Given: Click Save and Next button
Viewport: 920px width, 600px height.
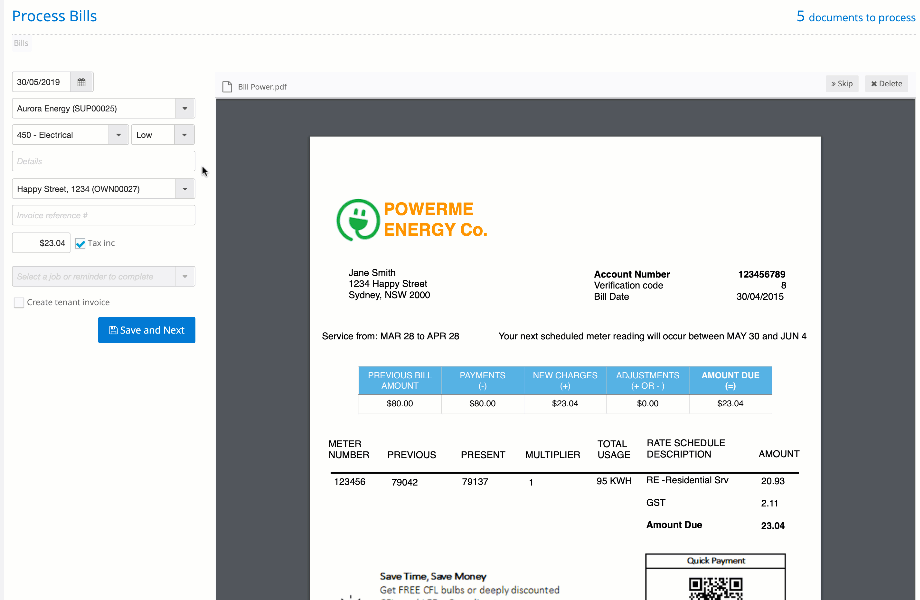Looking at the screenshot, I should tap(146, 330).
